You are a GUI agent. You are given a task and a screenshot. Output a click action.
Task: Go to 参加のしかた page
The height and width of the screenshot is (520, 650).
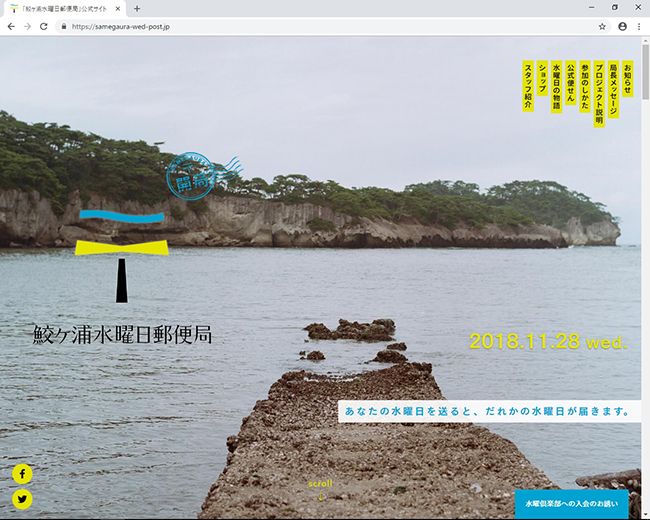(x=585, y=87)
